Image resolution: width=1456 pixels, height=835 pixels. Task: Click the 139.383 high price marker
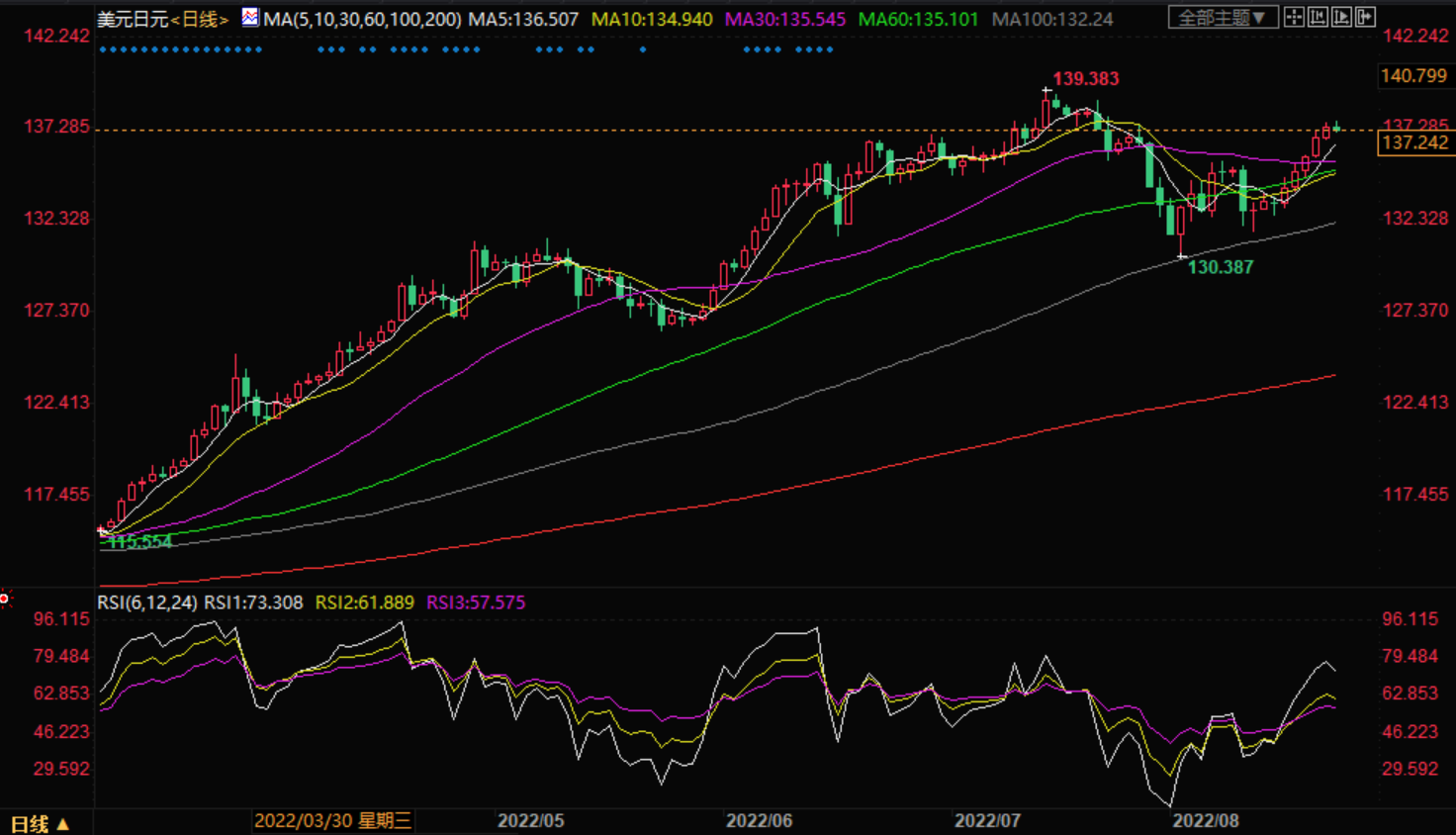tap(1085, 79)
